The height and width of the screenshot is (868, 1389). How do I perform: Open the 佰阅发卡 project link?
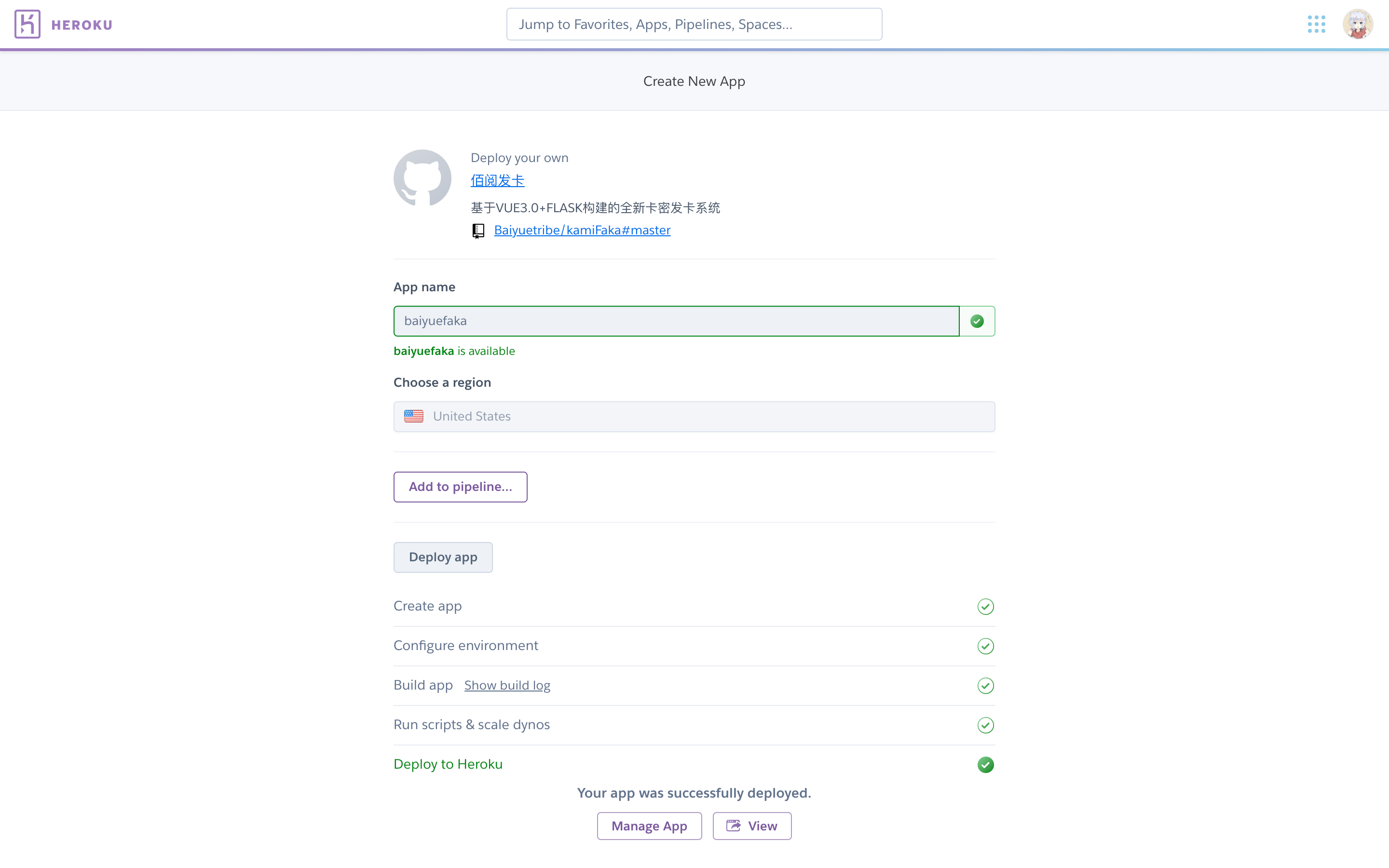(x=497, y=181)
